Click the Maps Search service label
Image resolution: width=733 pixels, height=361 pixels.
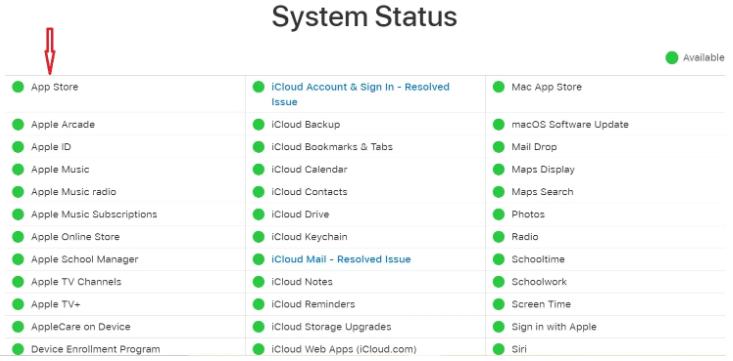[x=542, y=192]
